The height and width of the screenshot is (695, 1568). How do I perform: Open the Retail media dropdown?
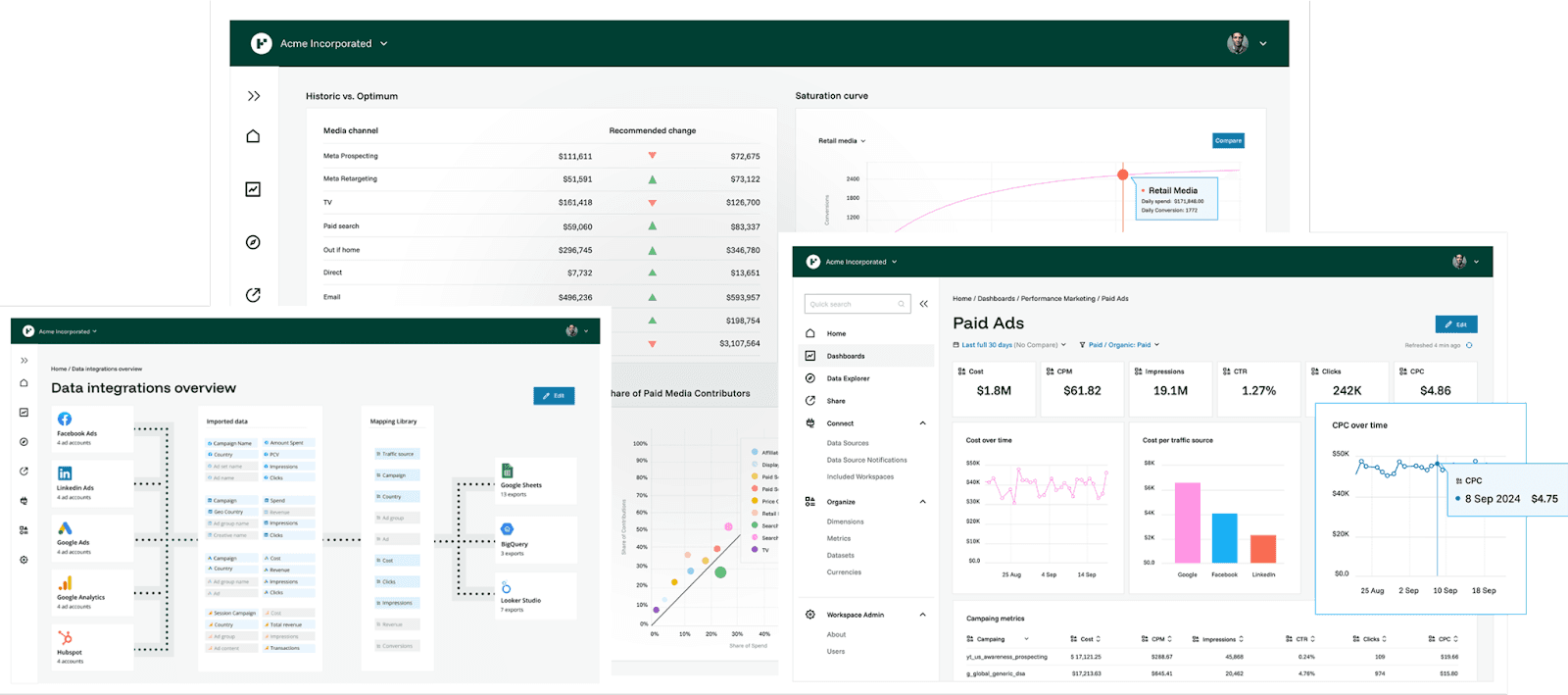point(842,141)
